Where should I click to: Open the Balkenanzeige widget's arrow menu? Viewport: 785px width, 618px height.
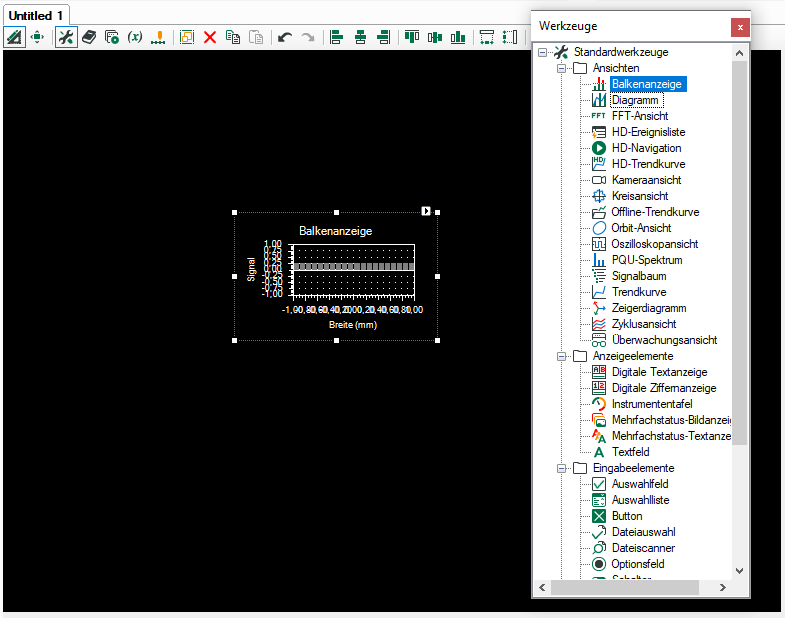426,211
